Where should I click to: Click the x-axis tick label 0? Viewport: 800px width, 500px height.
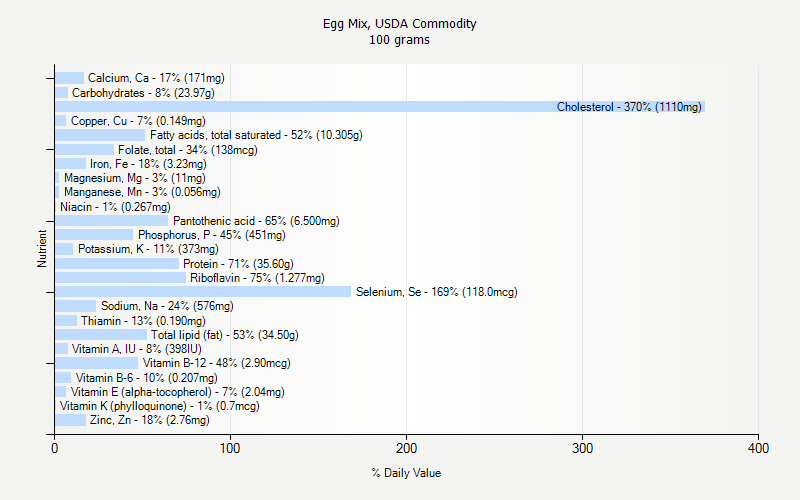click(55, 448)
